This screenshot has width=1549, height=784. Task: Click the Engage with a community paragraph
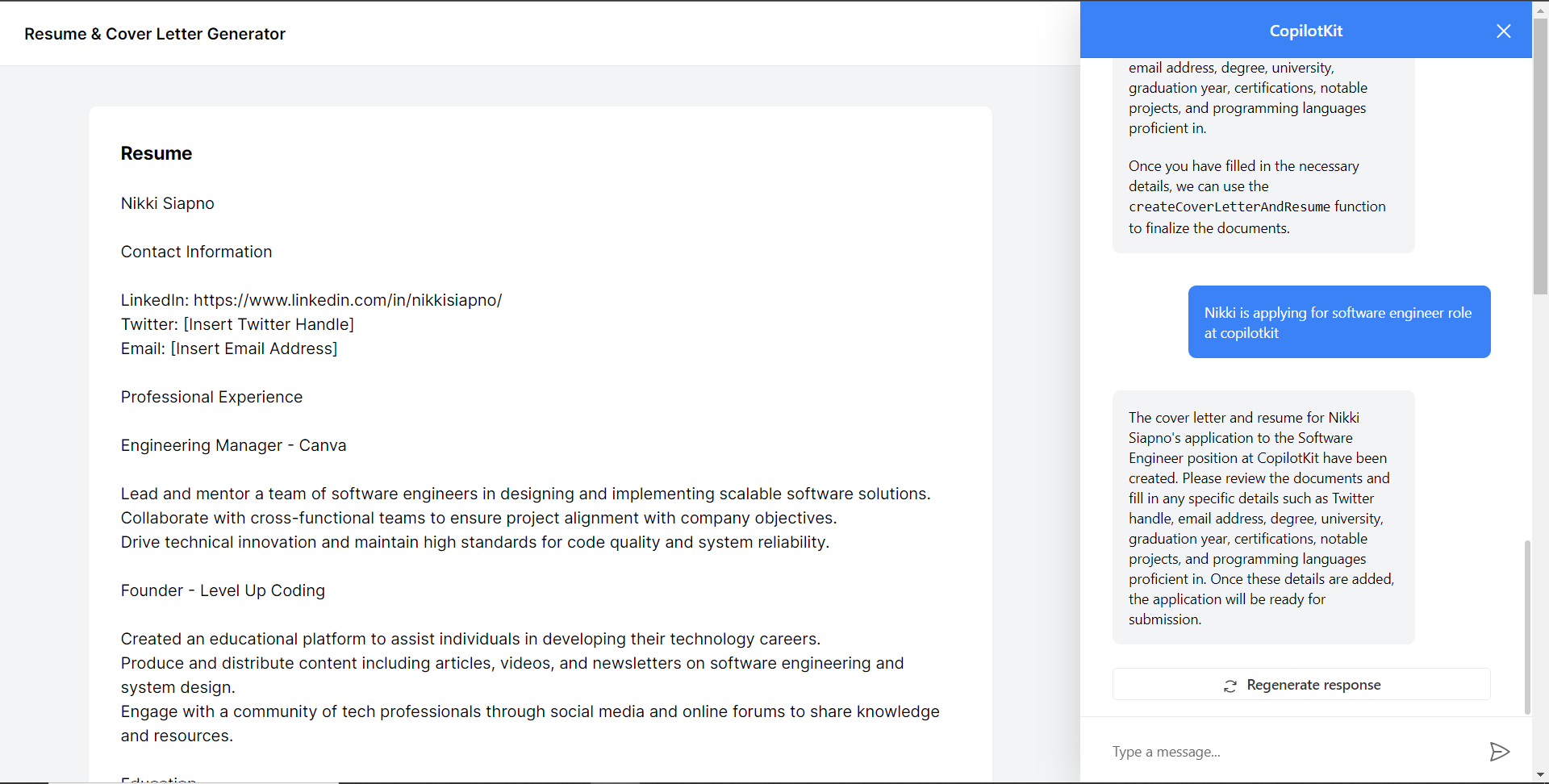tap(530, 724)
